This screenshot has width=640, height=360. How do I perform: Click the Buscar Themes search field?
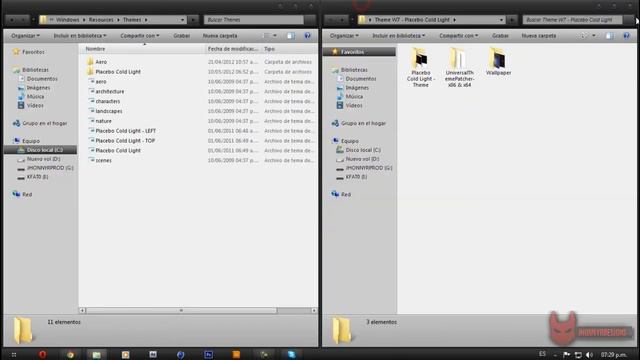(x=254, y=20)
